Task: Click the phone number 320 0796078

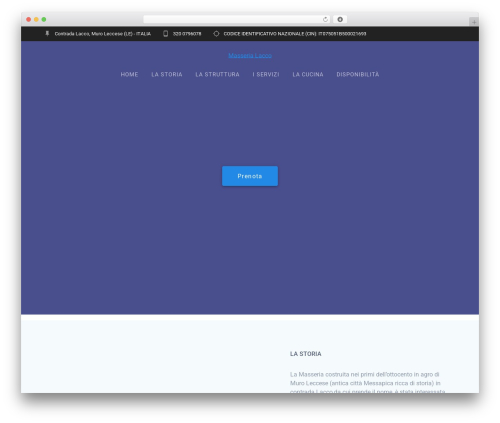Action: [x=187, y=34]
